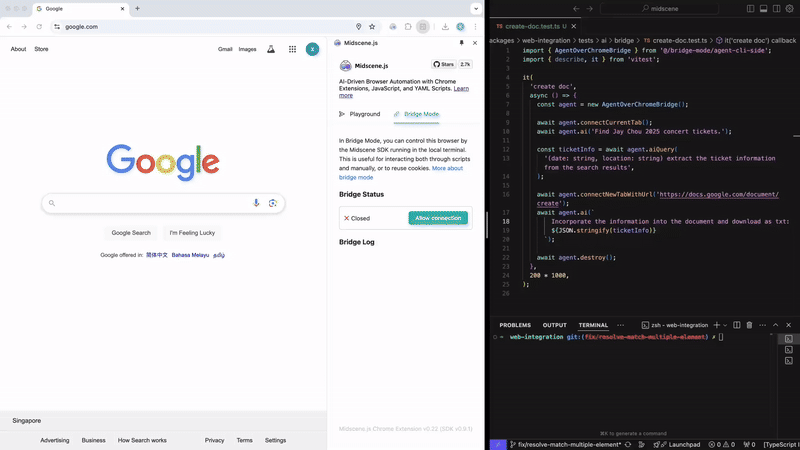This screenshot has height=450, width=800.
Task: Click the web-integration breadcrumb segment
Action: (x=546, y=40)
